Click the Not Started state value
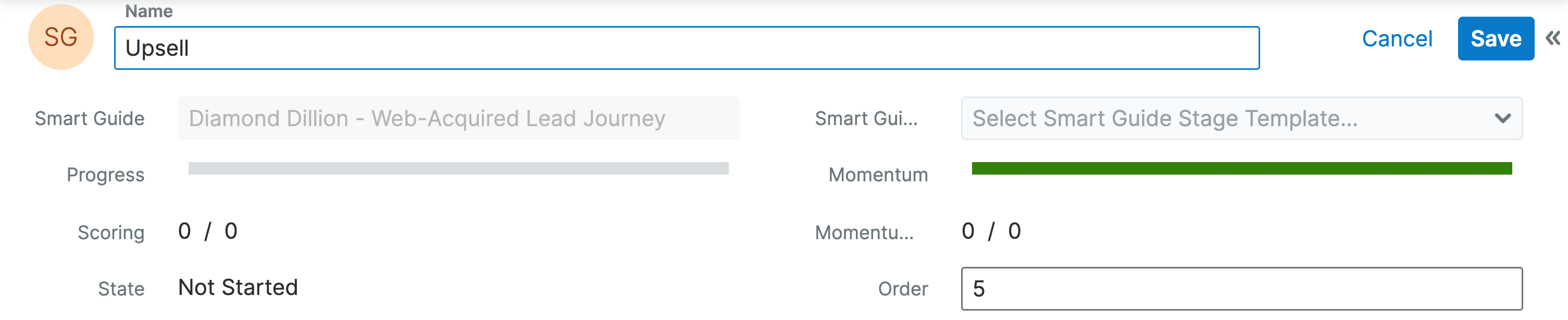The width and height of the screenshot is (1568, 320). point(238,288)
